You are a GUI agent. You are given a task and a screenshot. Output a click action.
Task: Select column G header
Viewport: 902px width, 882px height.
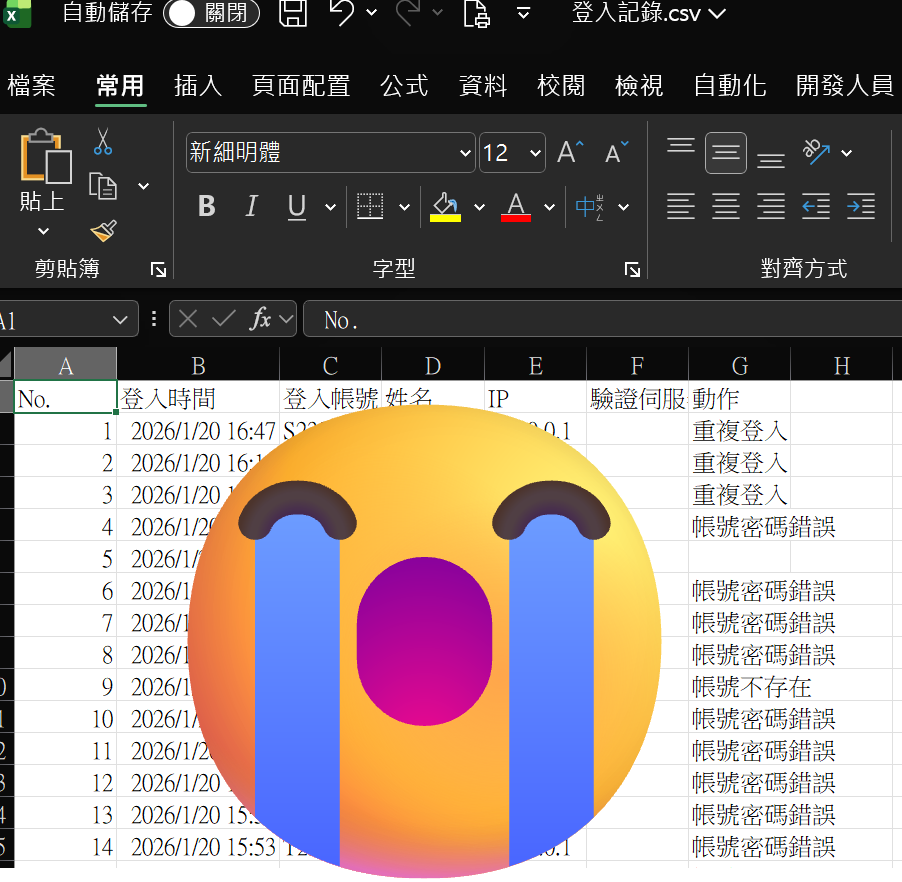tap(739, 365)
